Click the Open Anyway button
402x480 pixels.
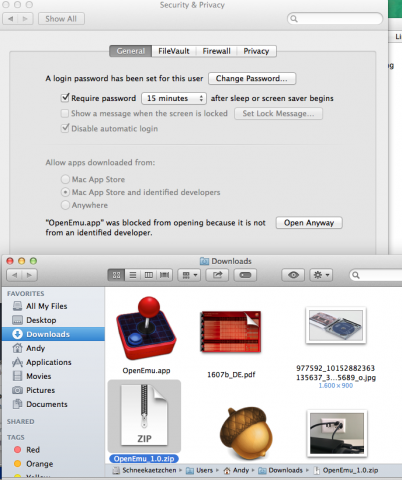point(309,223)
